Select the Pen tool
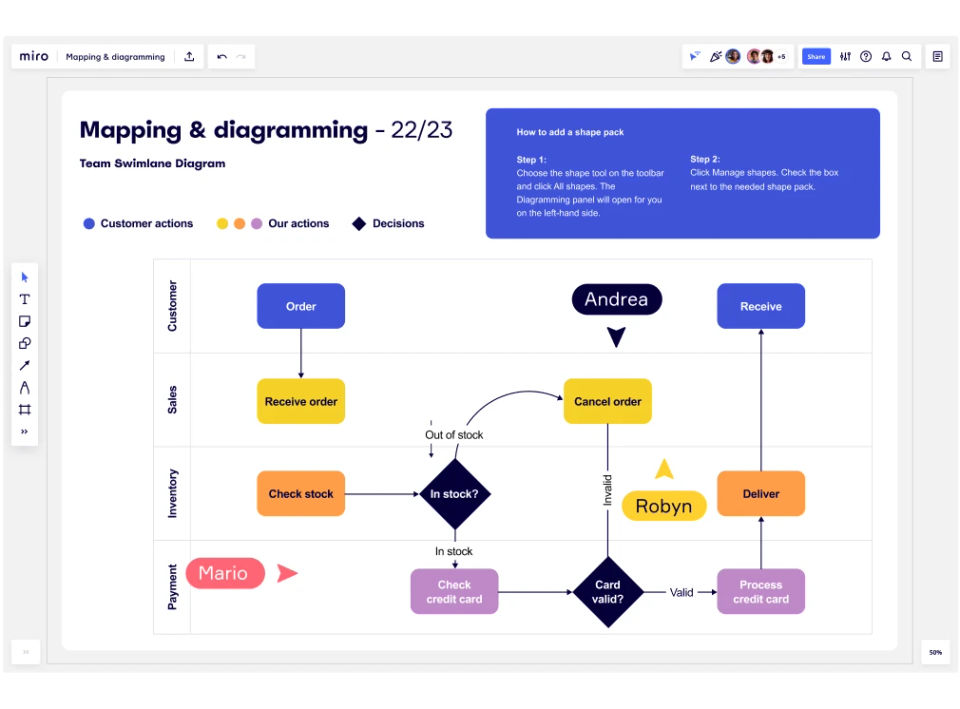 24,388
